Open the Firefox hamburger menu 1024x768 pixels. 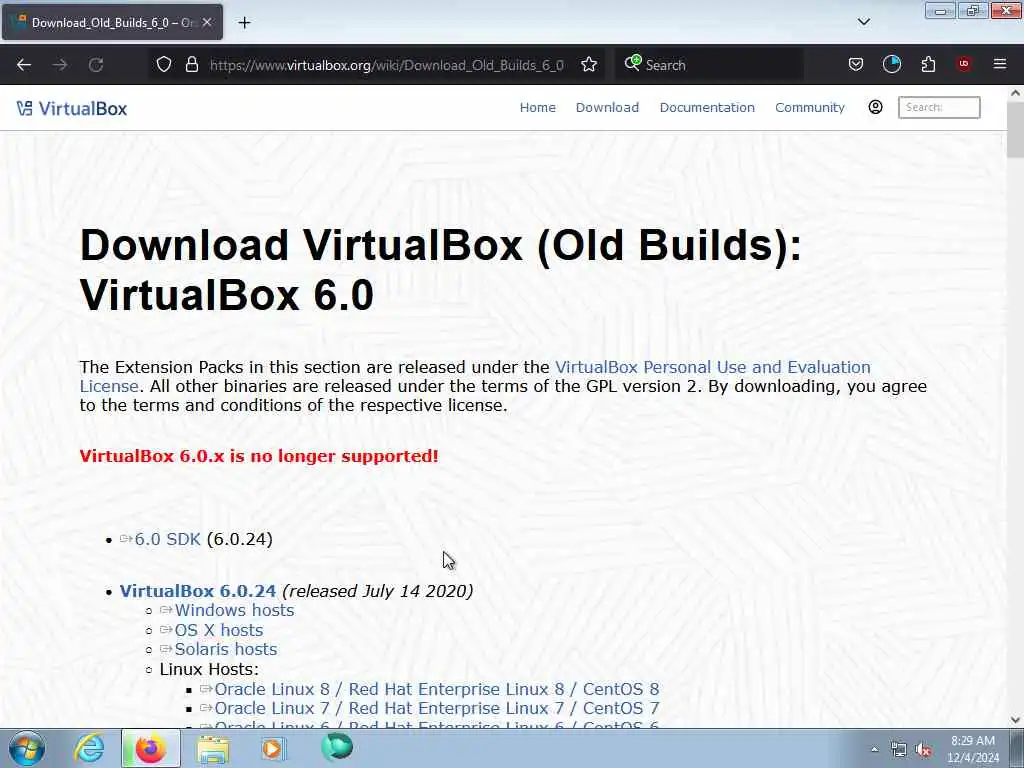(1000, 64)
